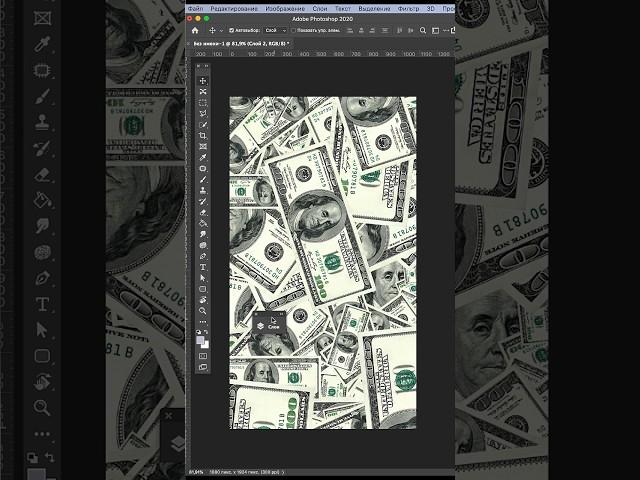Viewport: 640px width, 480px height.
Task: Toggle Quick Mask mode
Action: 203,356
